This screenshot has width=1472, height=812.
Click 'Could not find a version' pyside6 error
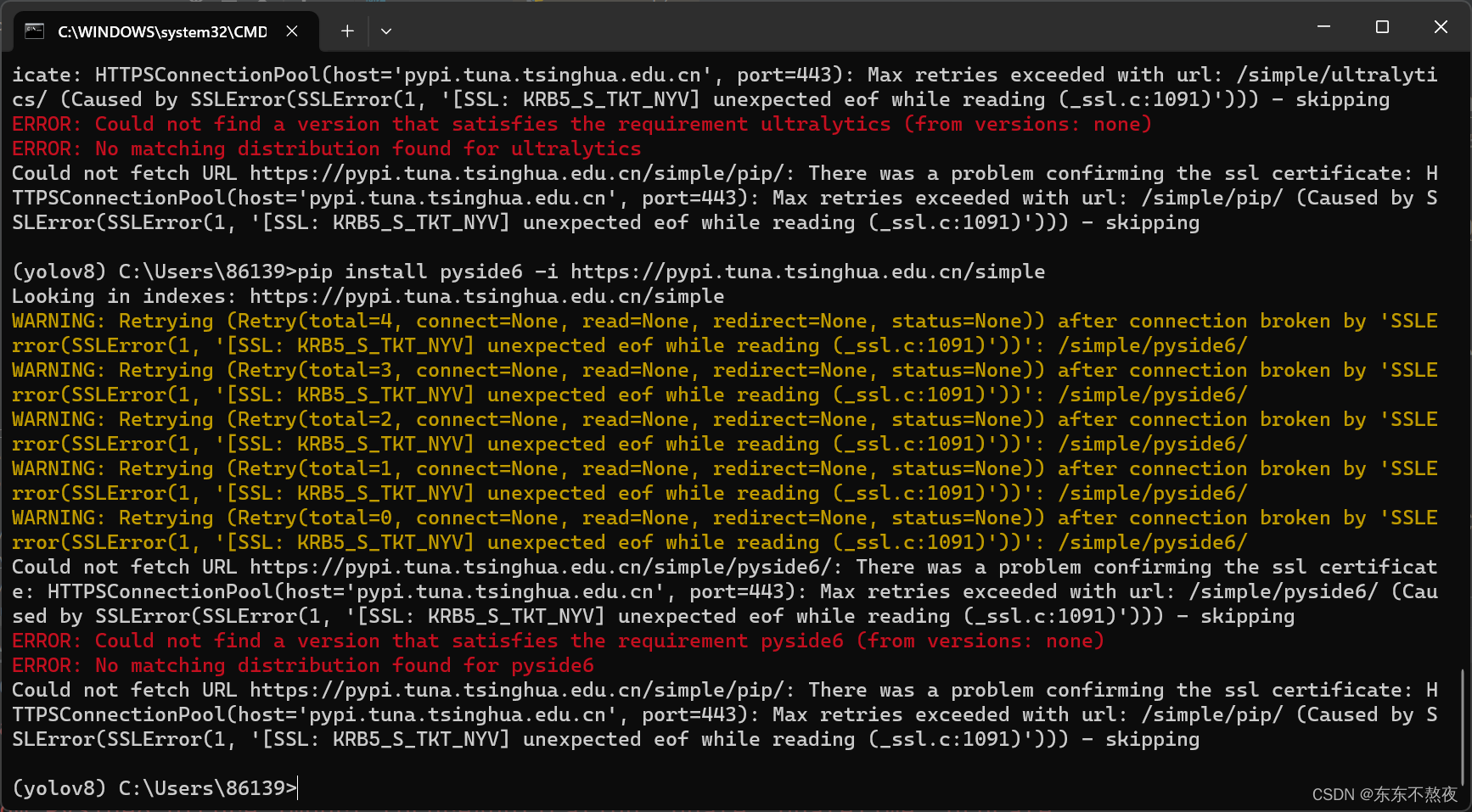coord(558,641)
